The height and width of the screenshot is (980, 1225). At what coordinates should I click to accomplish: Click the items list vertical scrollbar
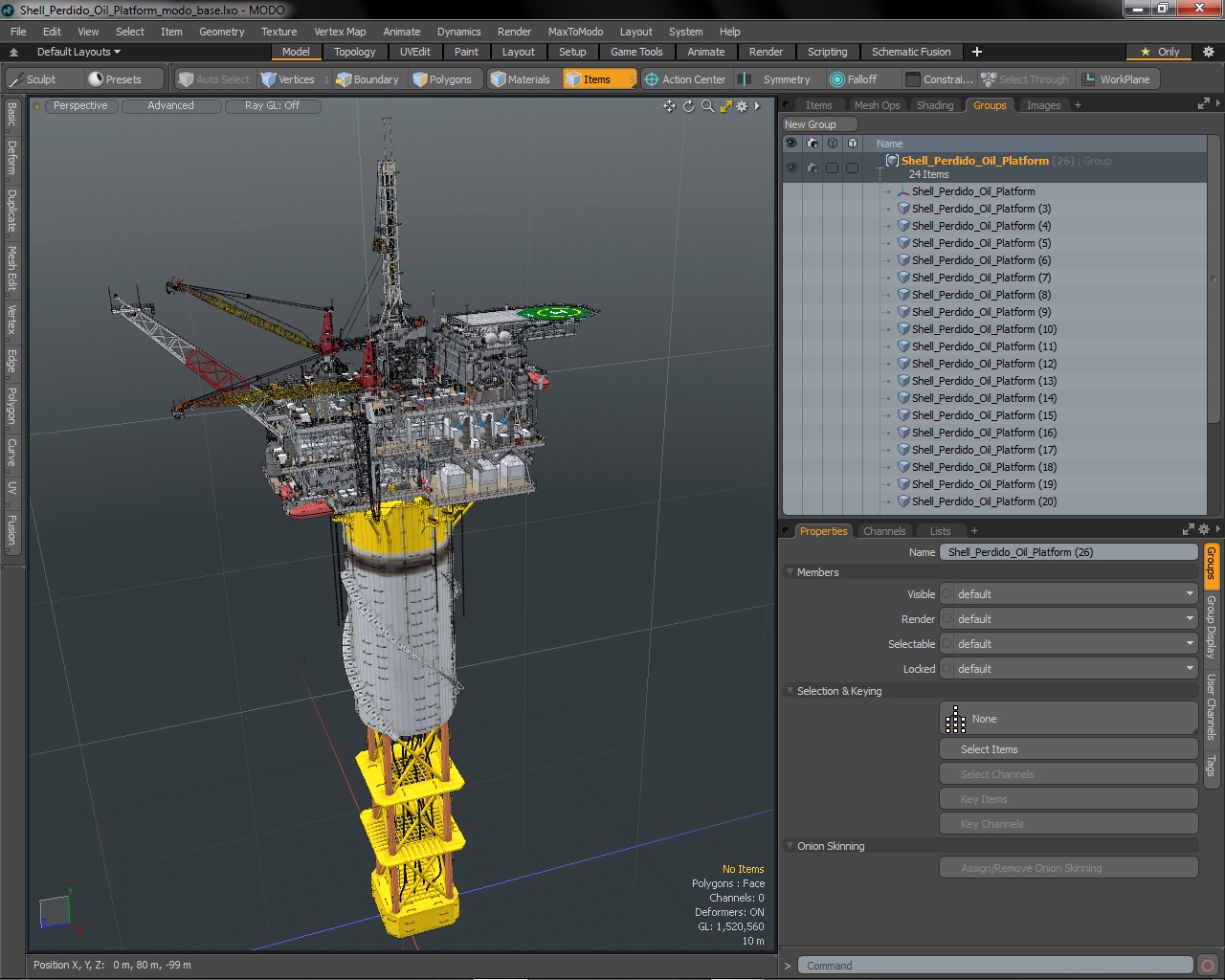coord(1214,278)
